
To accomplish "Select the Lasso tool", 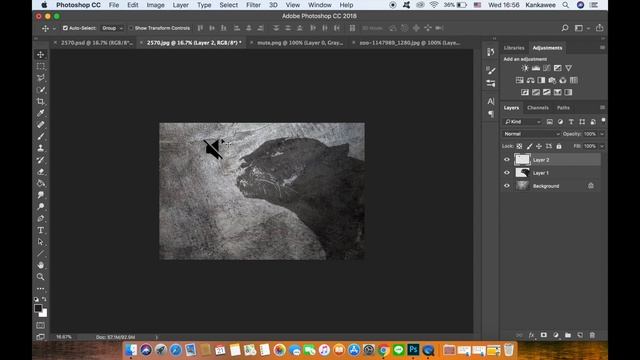I will (40, 78).
